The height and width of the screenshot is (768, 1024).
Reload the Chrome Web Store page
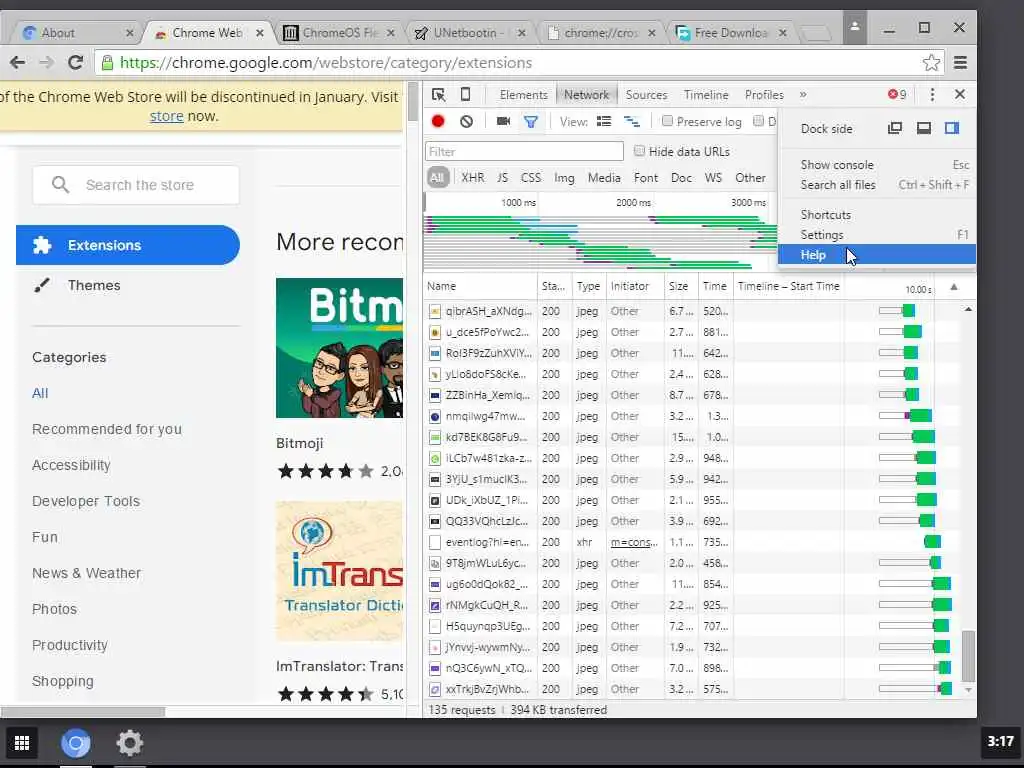[76, 63]
